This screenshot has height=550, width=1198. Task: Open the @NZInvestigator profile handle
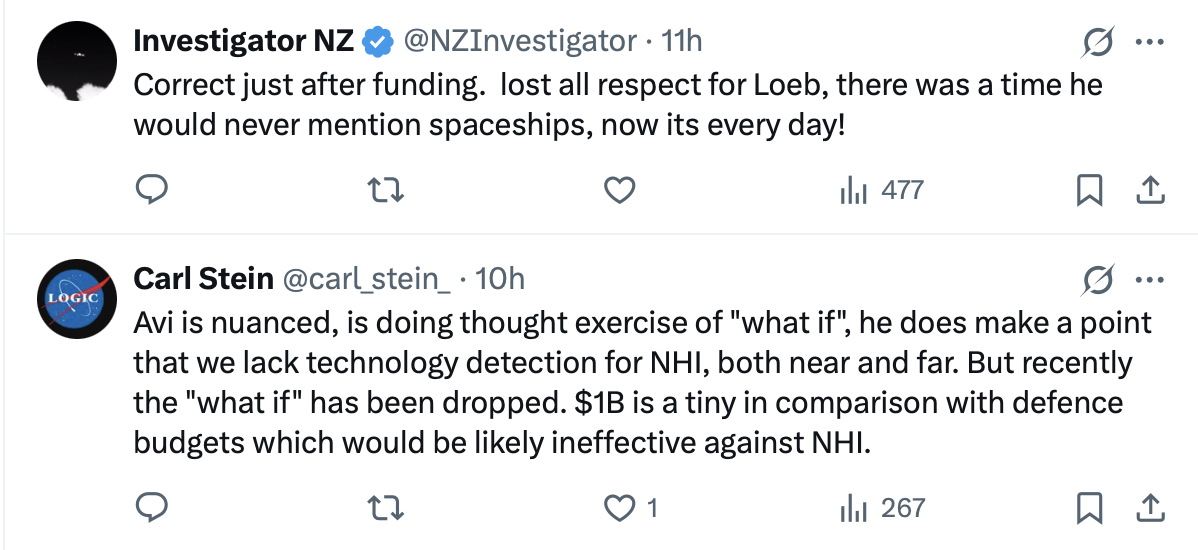pos(519,41)
